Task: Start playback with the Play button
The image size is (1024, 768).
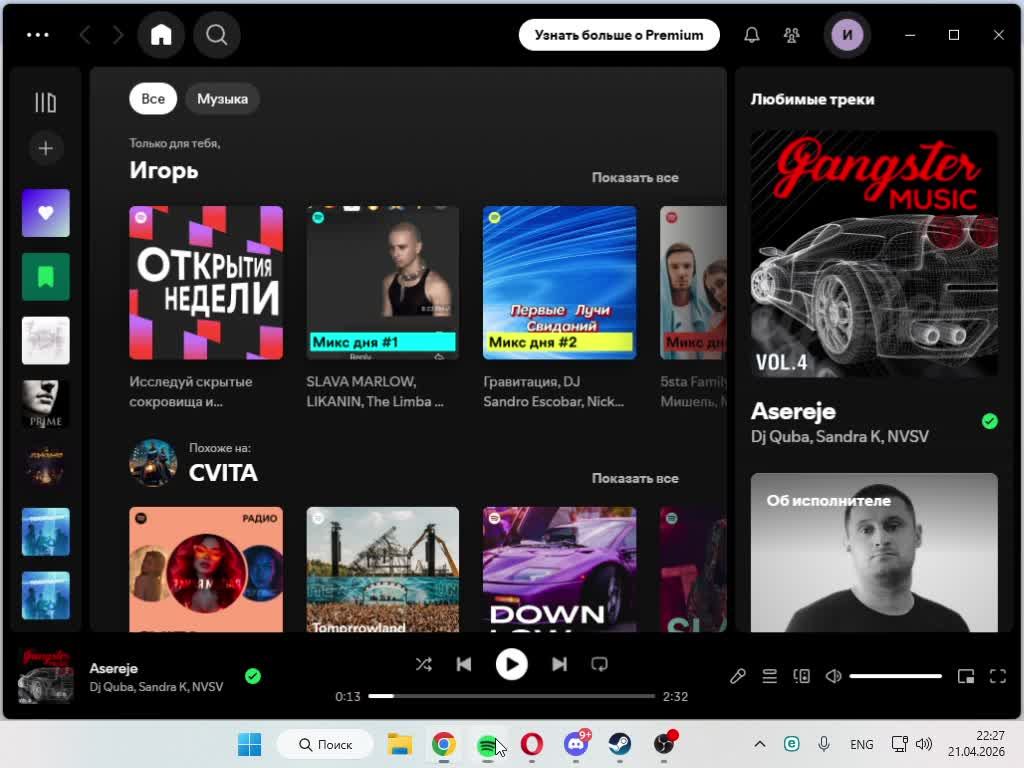Action: point(511,664)
